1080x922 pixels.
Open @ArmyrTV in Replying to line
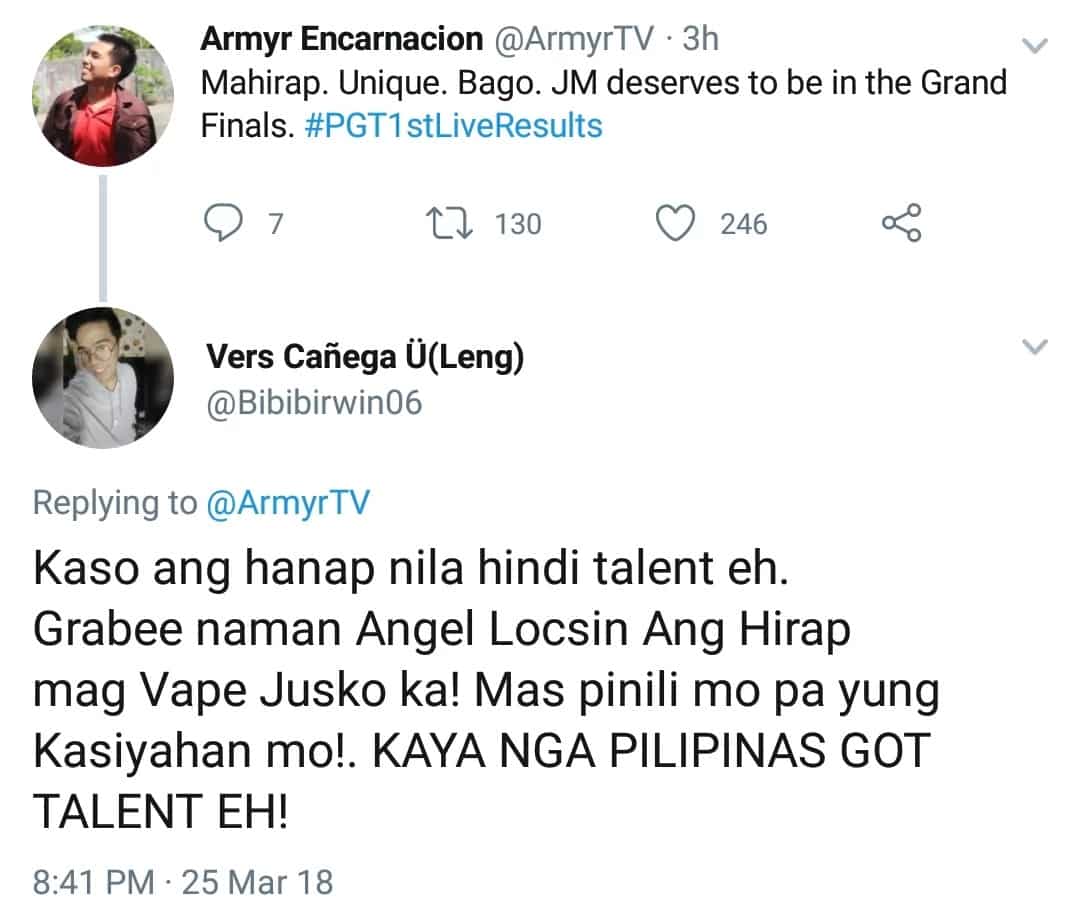tap(288, 503)
